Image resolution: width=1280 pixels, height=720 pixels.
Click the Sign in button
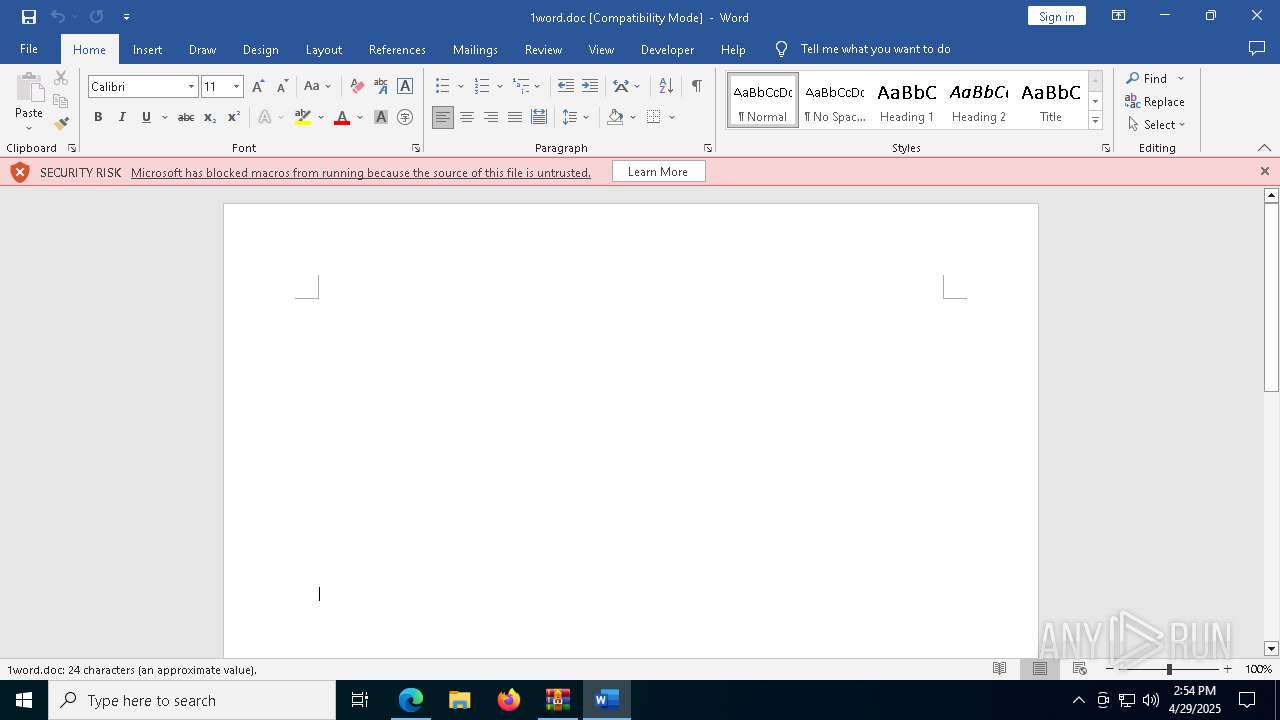point(1057,16)
